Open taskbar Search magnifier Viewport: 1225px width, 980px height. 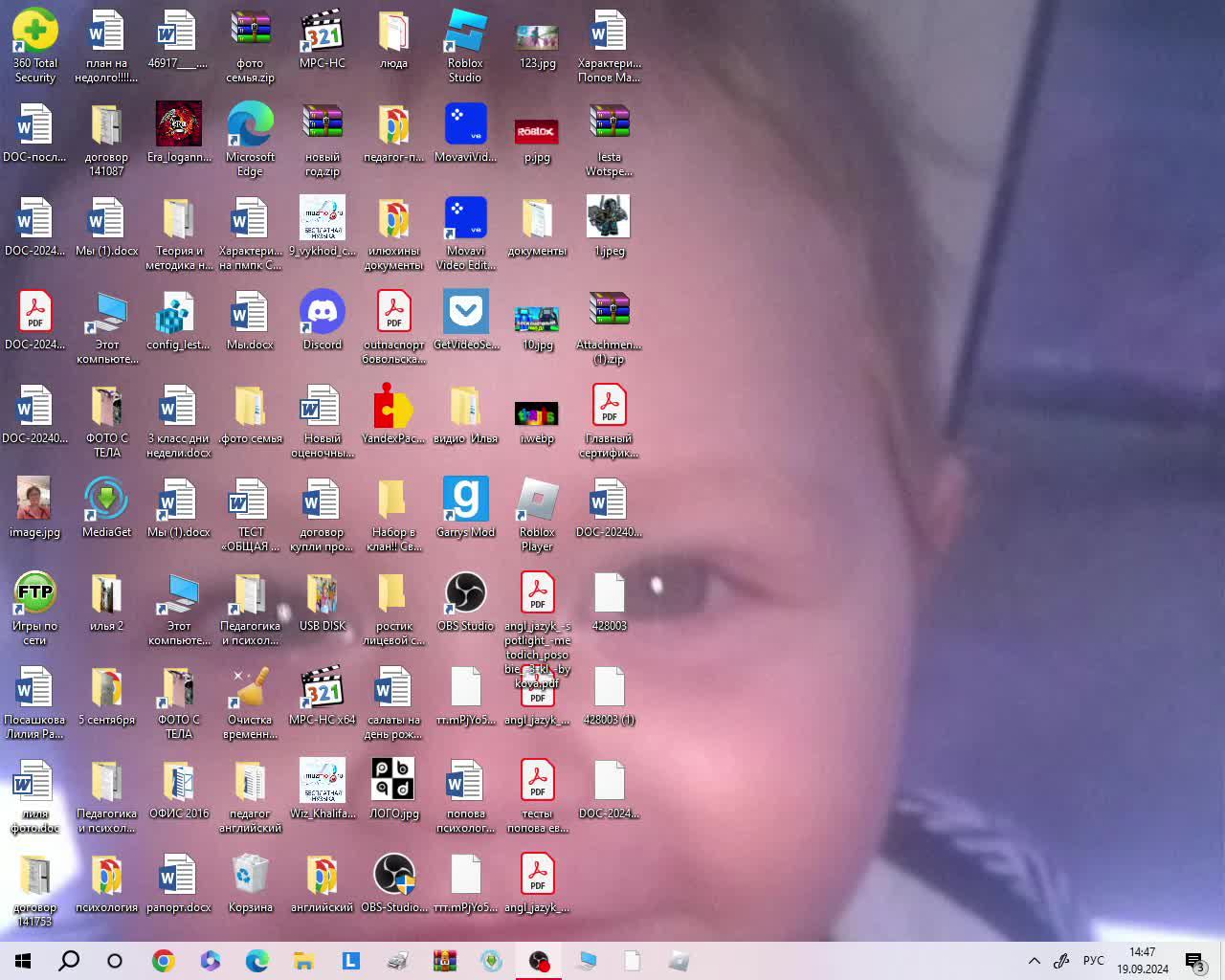(x=69, y=961)
